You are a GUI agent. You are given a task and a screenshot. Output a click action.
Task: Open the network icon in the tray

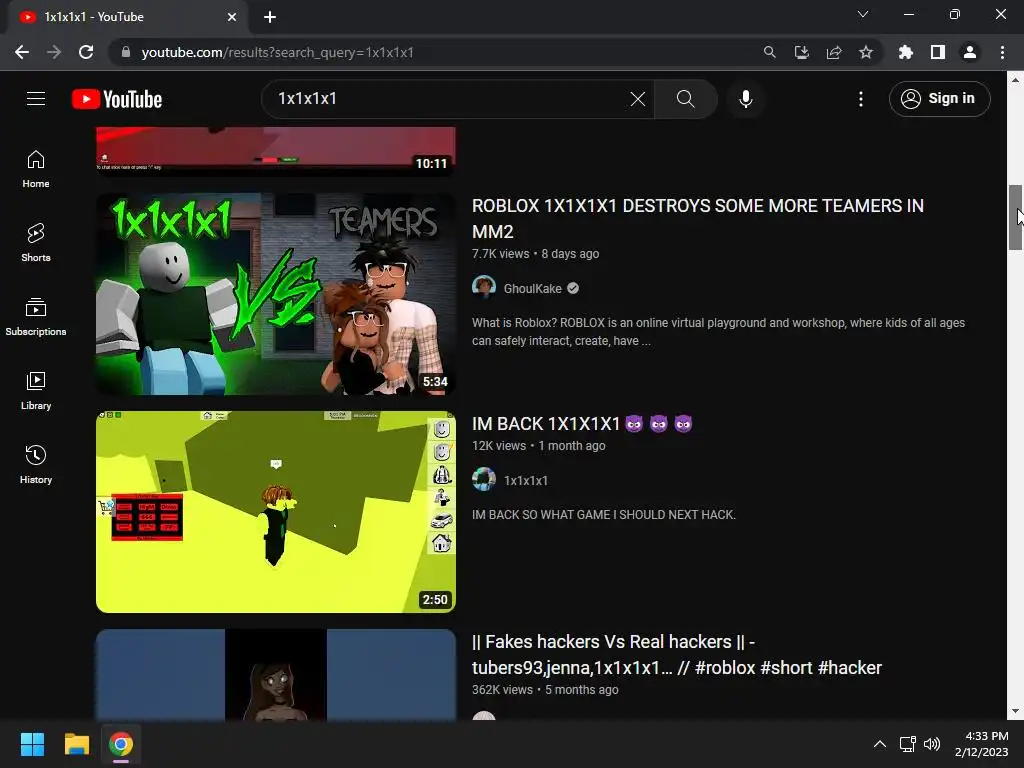tap(907, 744)
